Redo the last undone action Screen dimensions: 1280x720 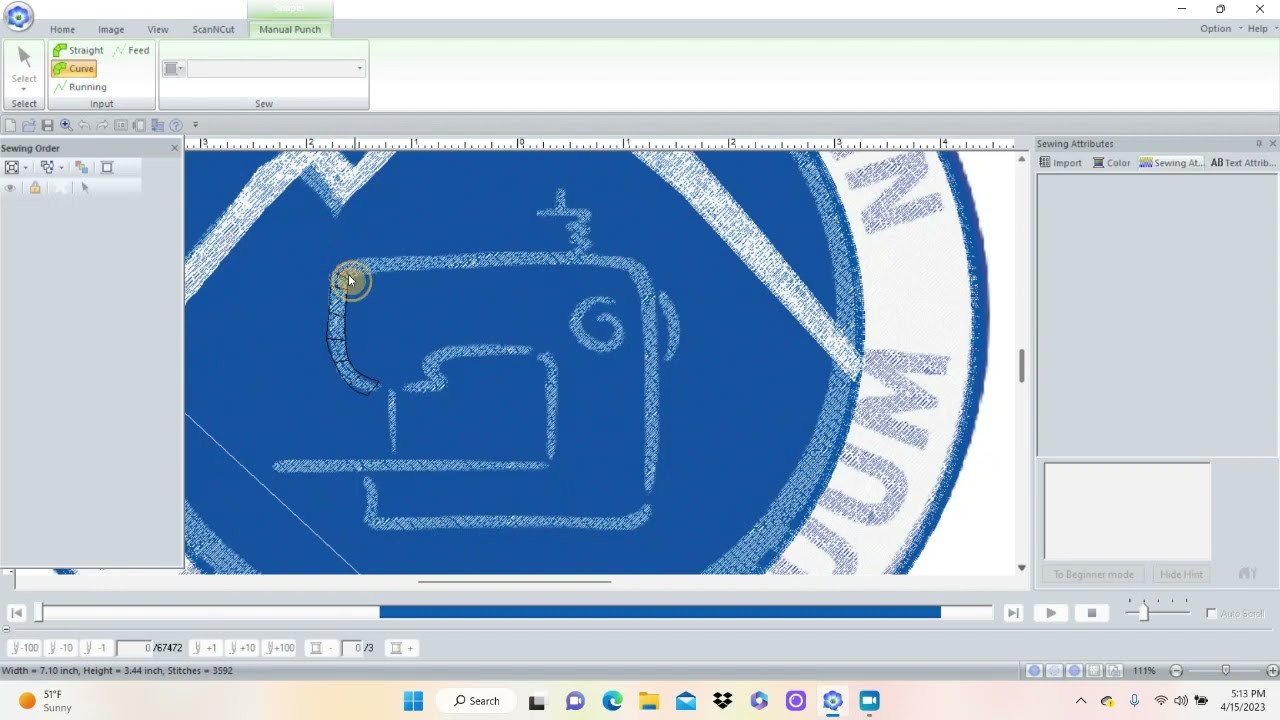(102, 125)
